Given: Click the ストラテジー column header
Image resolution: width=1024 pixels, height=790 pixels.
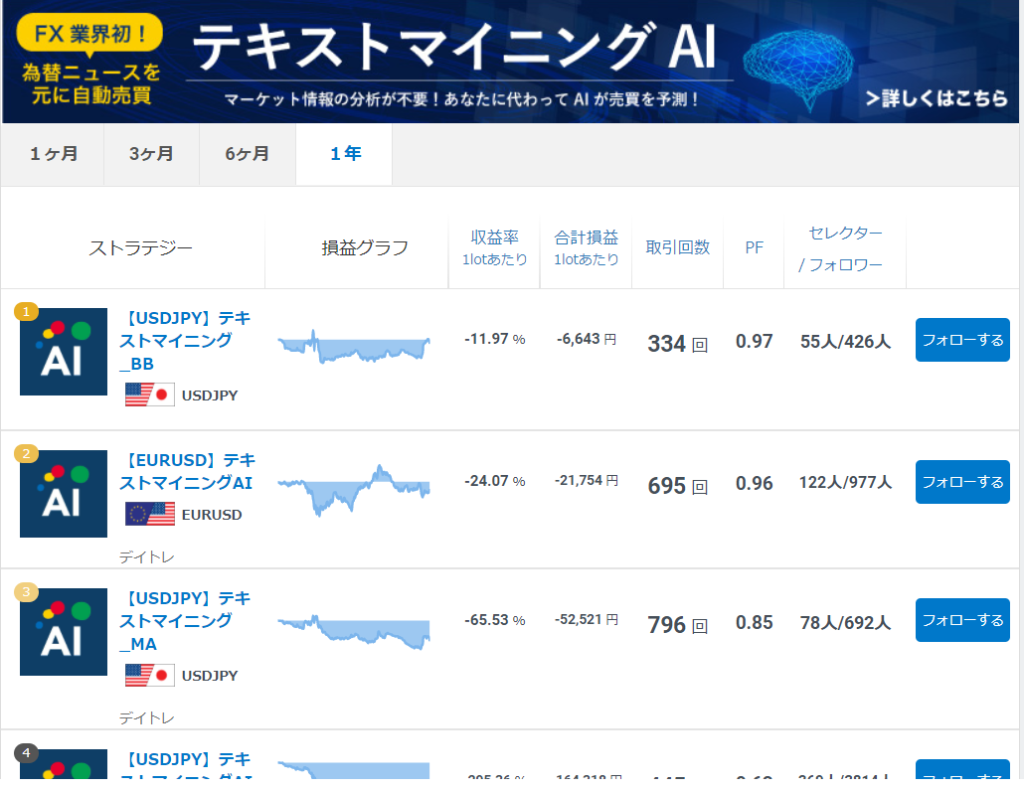Looking at the screenshot, I should tap(140, 248).
